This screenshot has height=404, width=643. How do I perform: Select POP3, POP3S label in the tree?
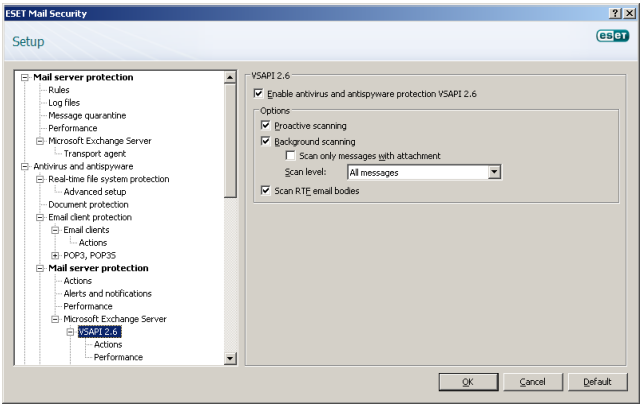[x=89, y=255]
